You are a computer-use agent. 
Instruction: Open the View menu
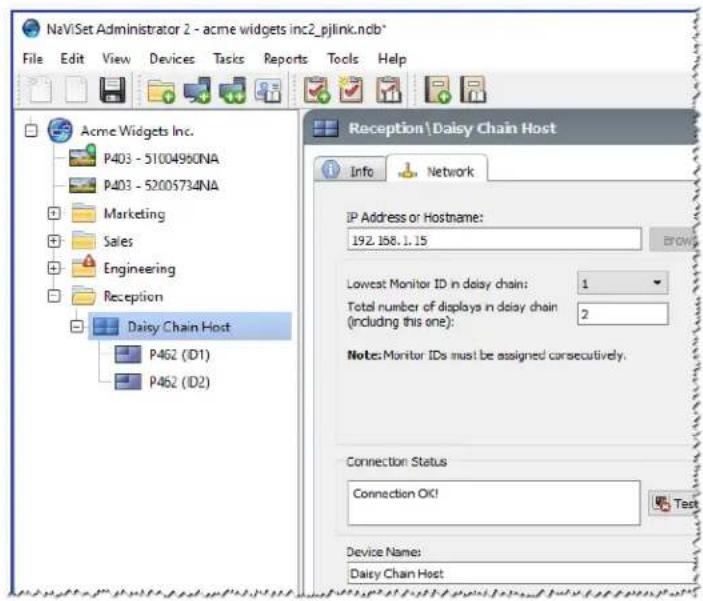[116, 59]
